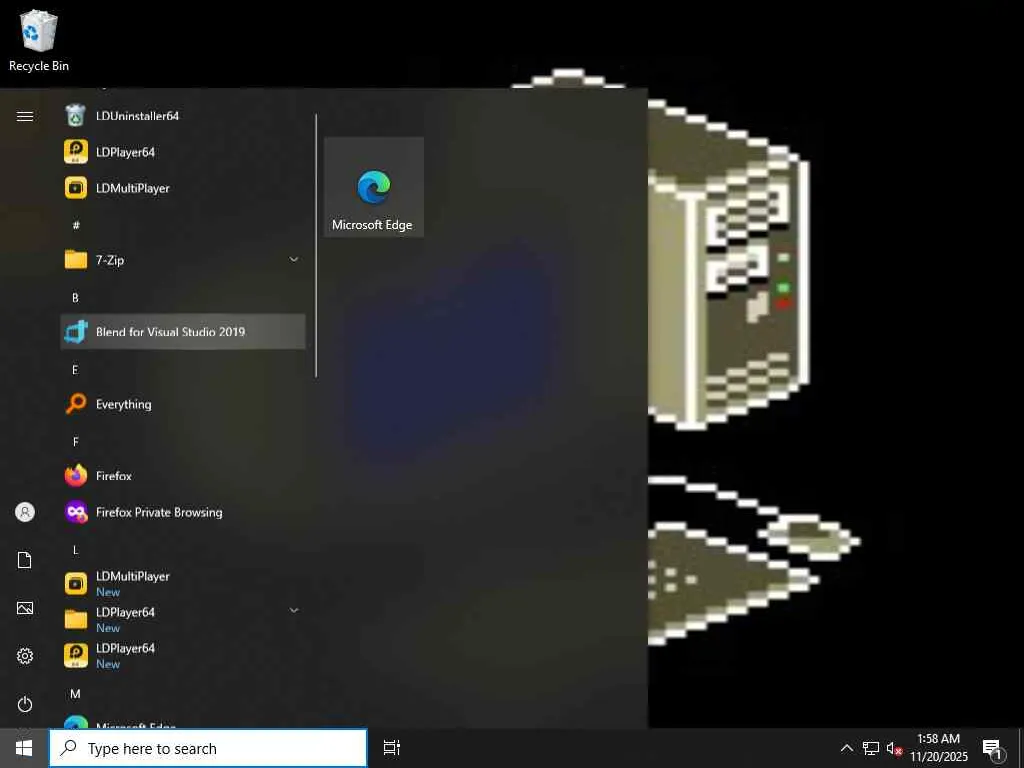Click the B letter group header

75,297
